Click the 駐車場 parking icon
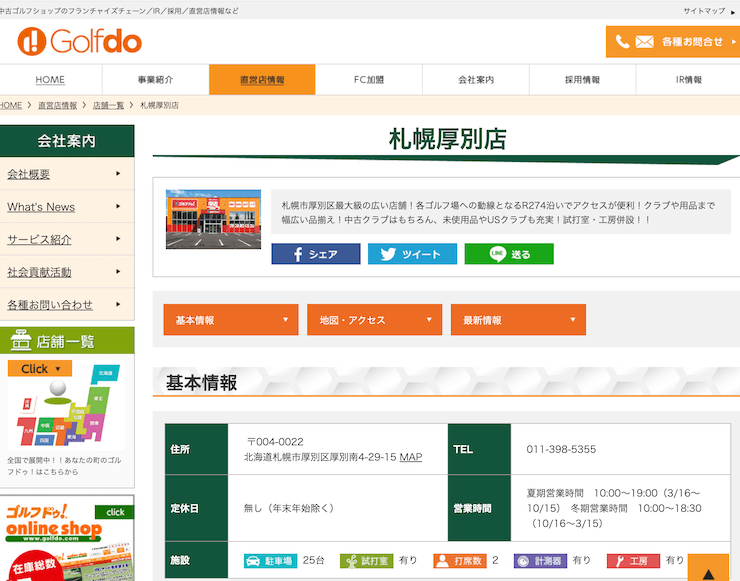This screenshot has height=581, width=740. (270, 561)
